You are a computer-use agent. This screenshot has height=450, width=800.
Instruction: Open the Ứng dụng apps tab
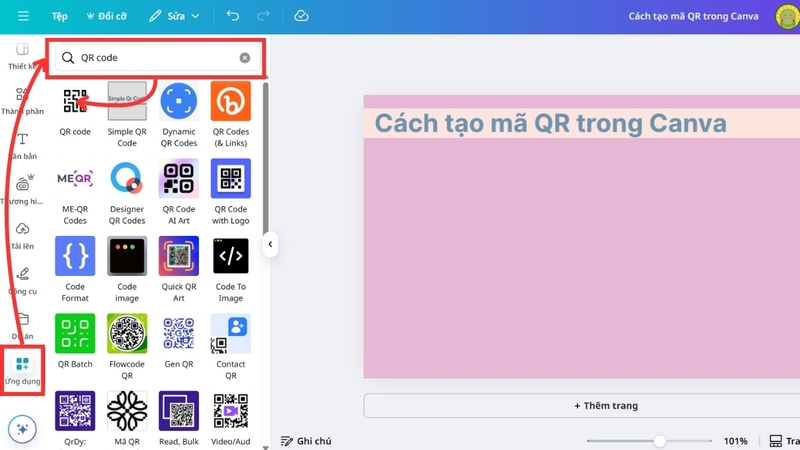(x=22, y=370)
